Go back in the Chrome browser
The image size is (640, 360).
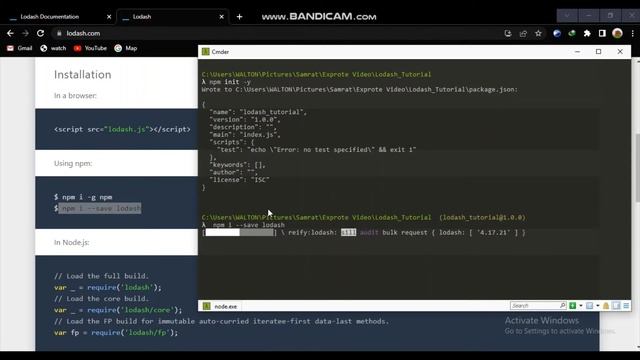pyautogui.click(x=10, y=33)
